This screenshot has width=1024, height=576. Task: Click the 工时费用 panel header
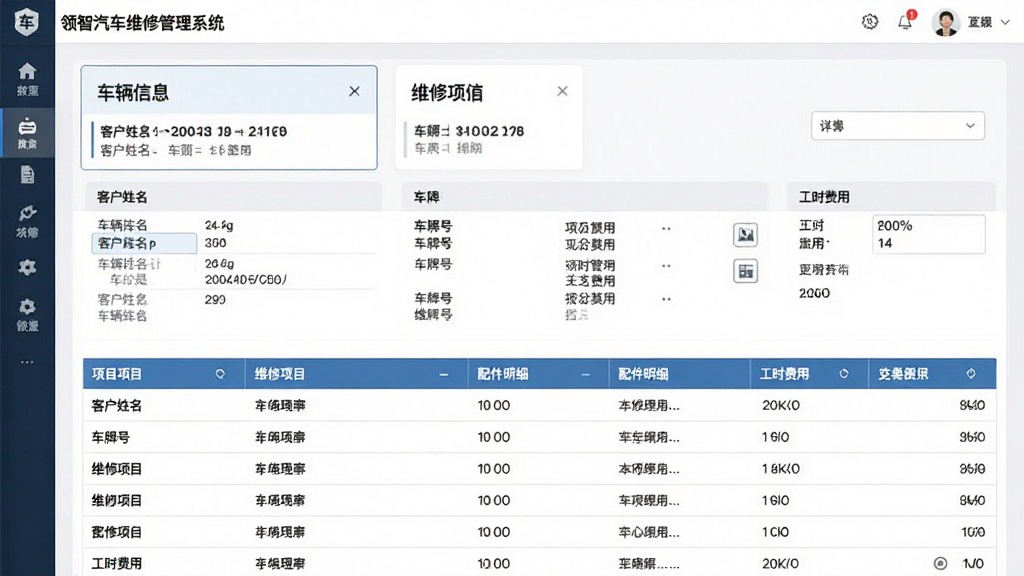point(891,197)
